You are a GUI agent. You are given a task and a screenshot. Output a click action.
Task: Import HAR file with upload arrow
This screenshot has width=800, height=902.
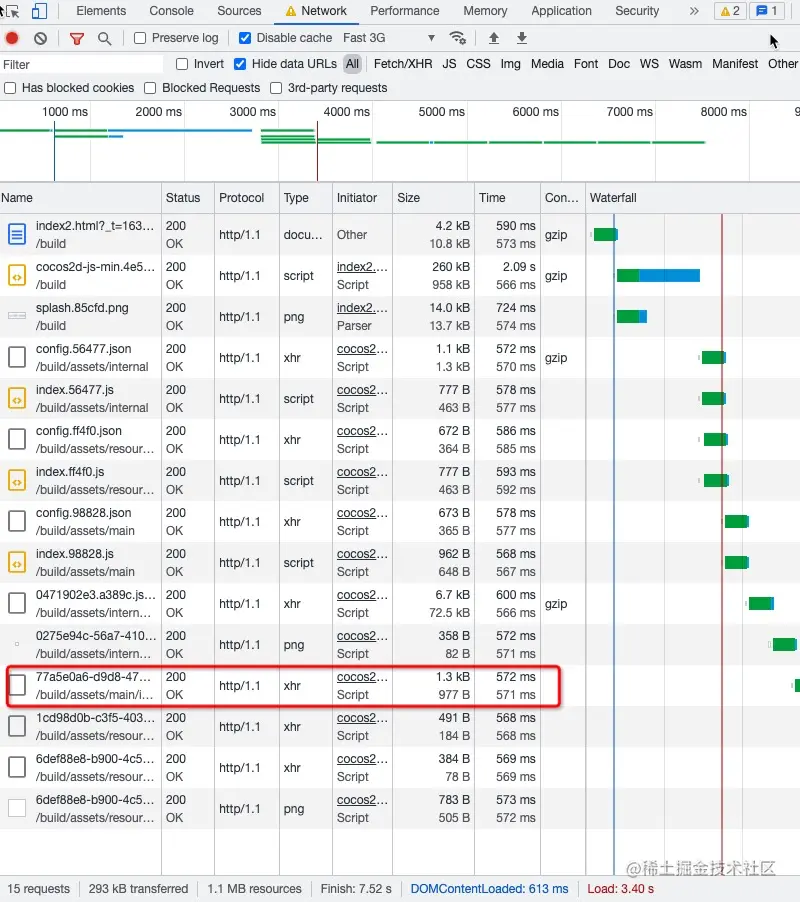[493, 38]
